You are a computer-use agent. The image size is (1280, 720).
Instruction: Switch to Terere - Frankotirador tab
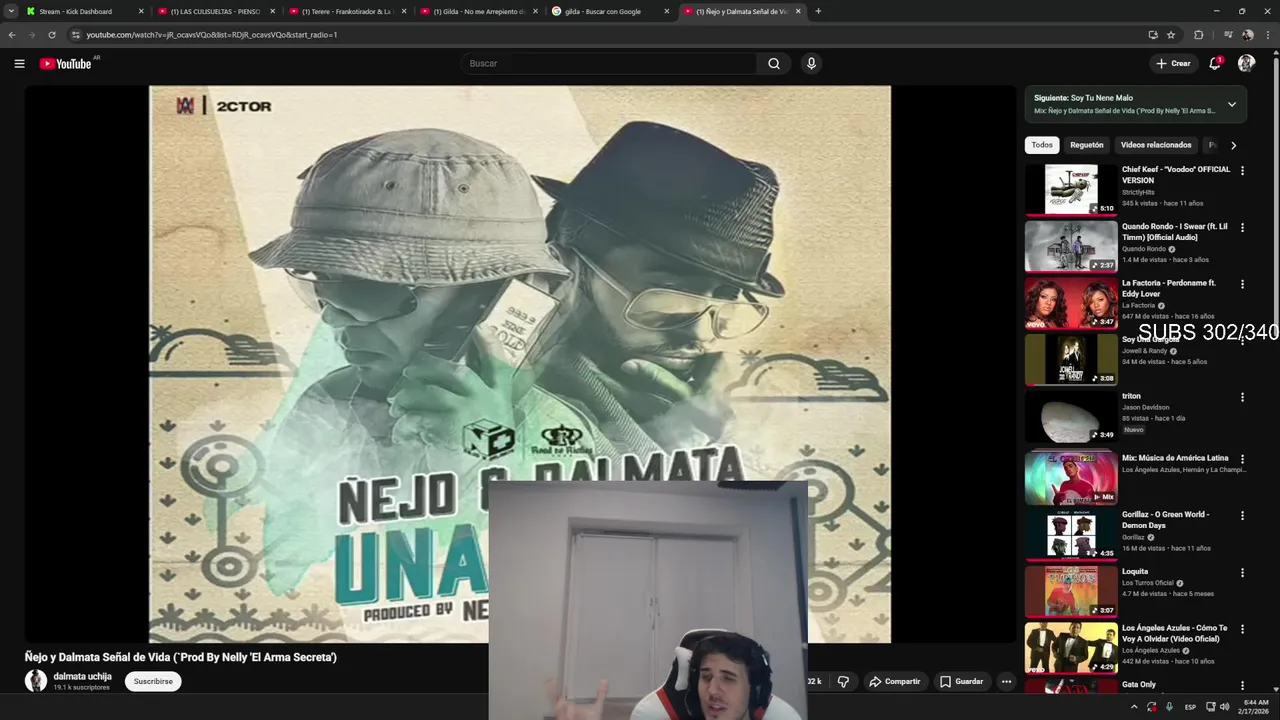[347, 11]
